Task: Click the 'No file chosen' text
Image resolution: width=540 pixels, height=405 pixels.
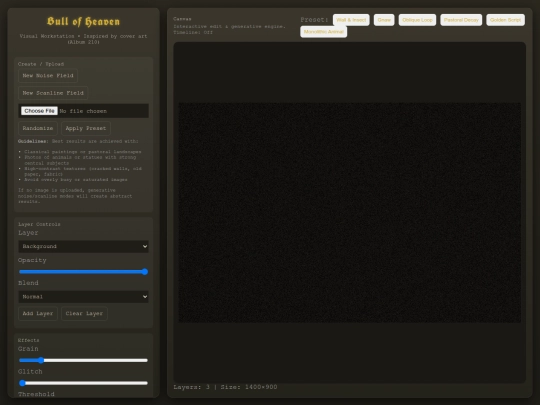Action: (x=83, y=111)
